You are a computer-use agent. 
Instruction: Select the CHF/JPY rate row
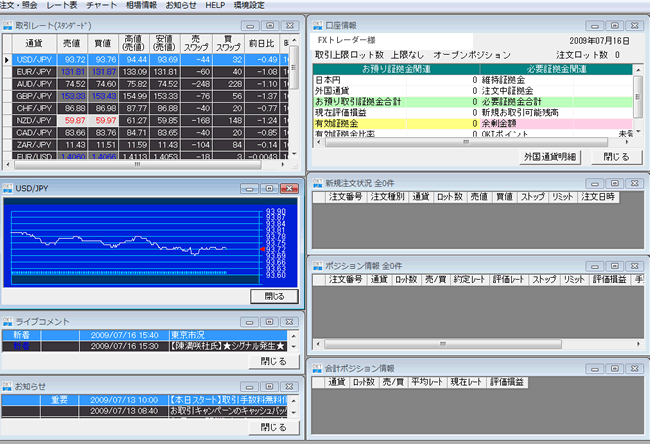click(x=146, y=108)
